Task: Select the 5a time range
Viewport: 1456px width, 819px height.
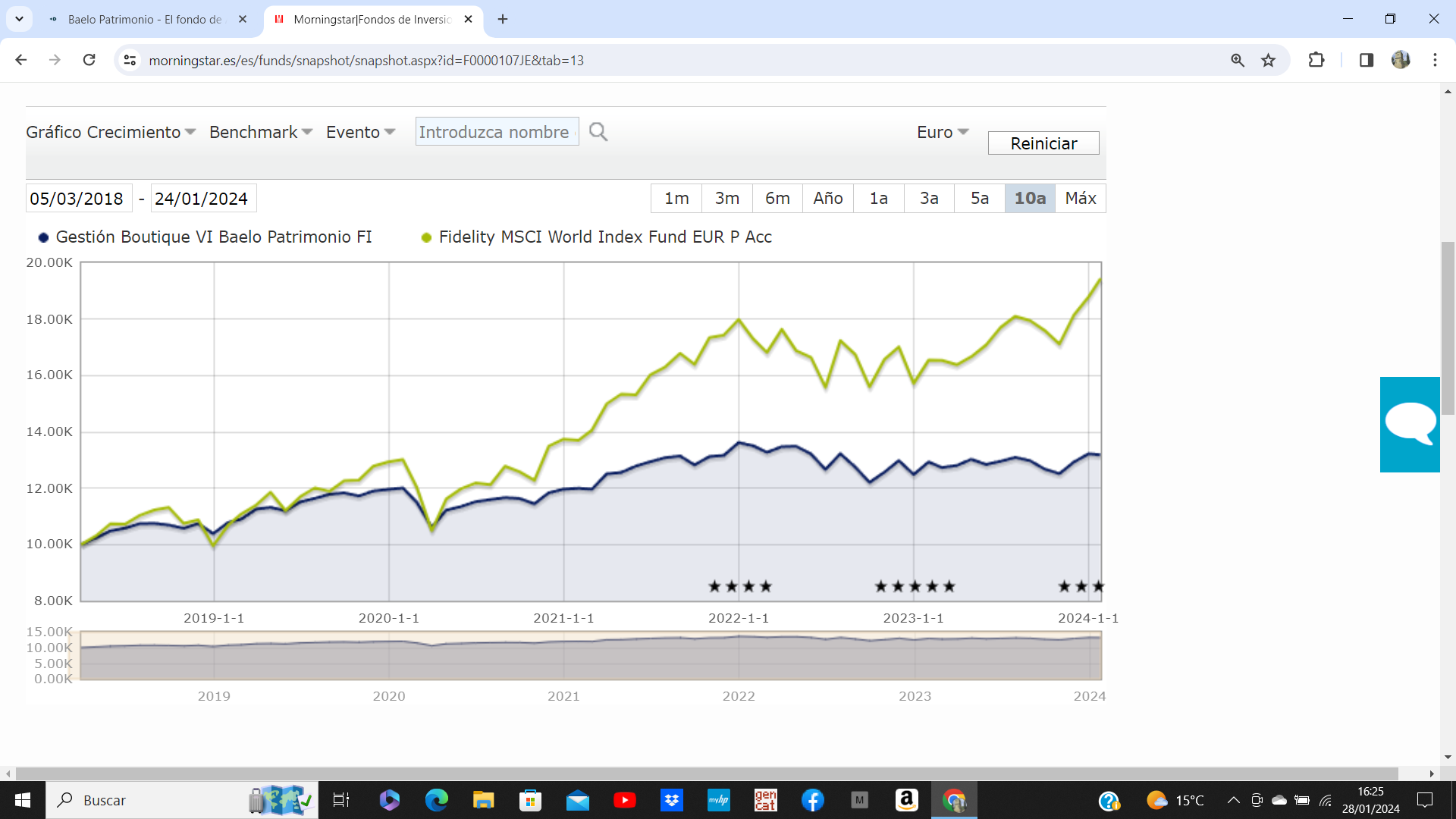Action: tap(980, 199)
